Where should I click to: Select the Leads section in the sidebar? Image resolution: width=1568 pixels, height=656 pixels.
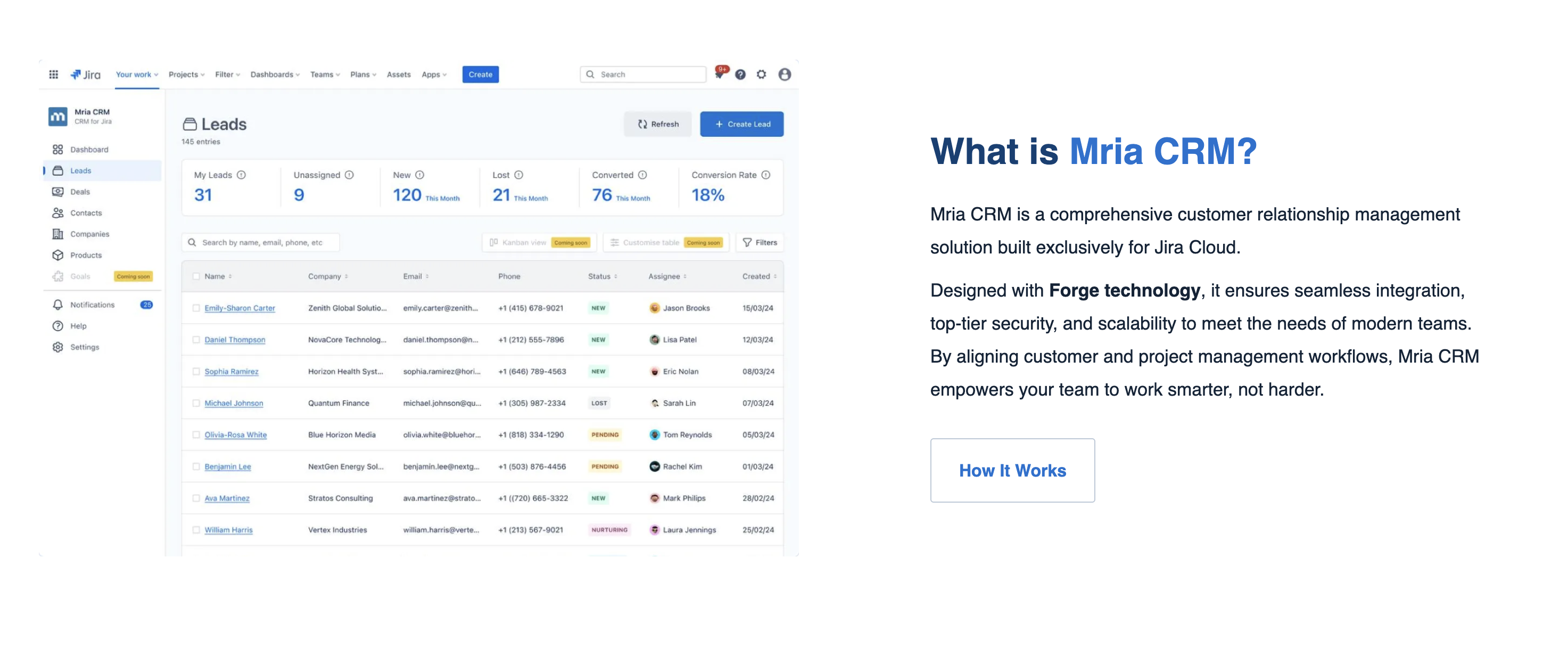[x=81, y=170]
